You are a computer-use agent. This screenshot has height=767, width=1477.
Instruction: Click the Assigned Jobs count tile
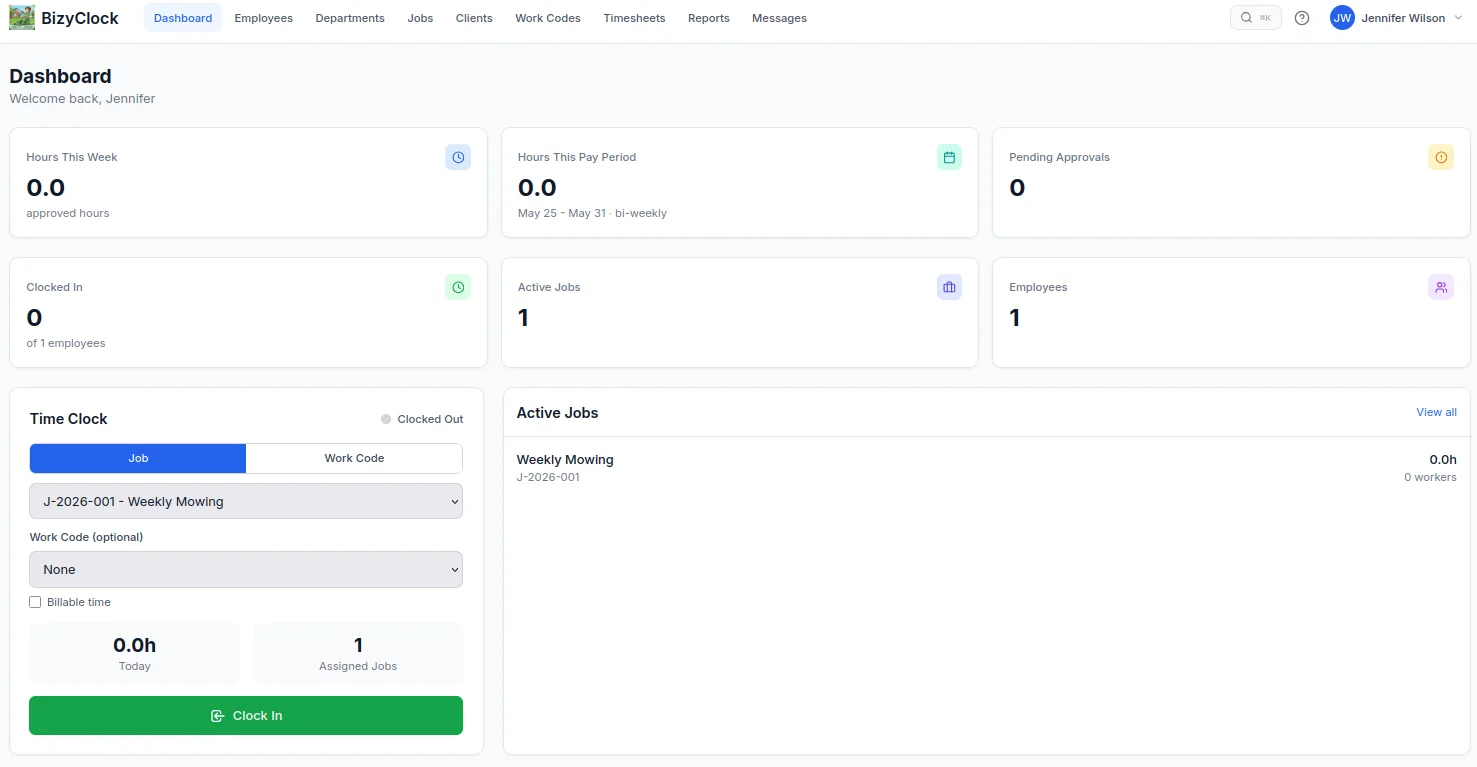click(358, 653)
